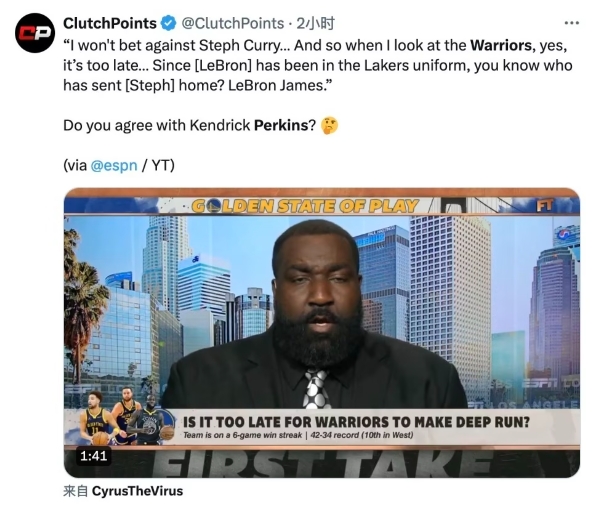599x505 pixels.
Task: Click the First Take logo strip
Action: (x=322, y=463)
